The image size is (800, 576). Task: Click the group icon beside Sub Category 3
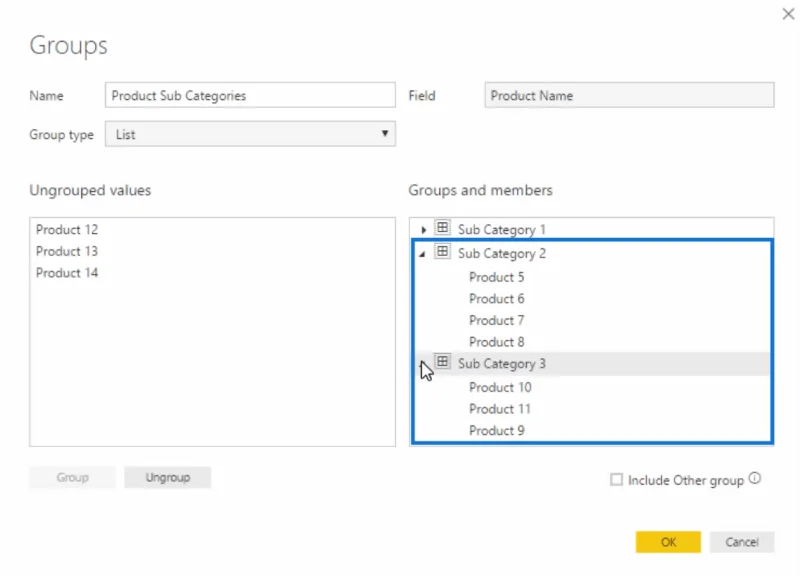point(442,362)
